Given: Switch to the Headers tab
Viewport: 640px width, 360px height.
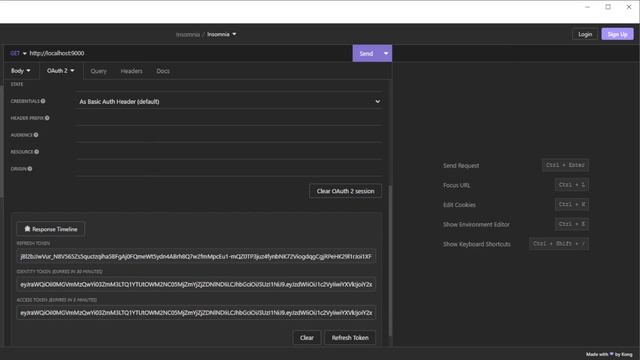Looking at the screenshot, I should coord(131,71).
